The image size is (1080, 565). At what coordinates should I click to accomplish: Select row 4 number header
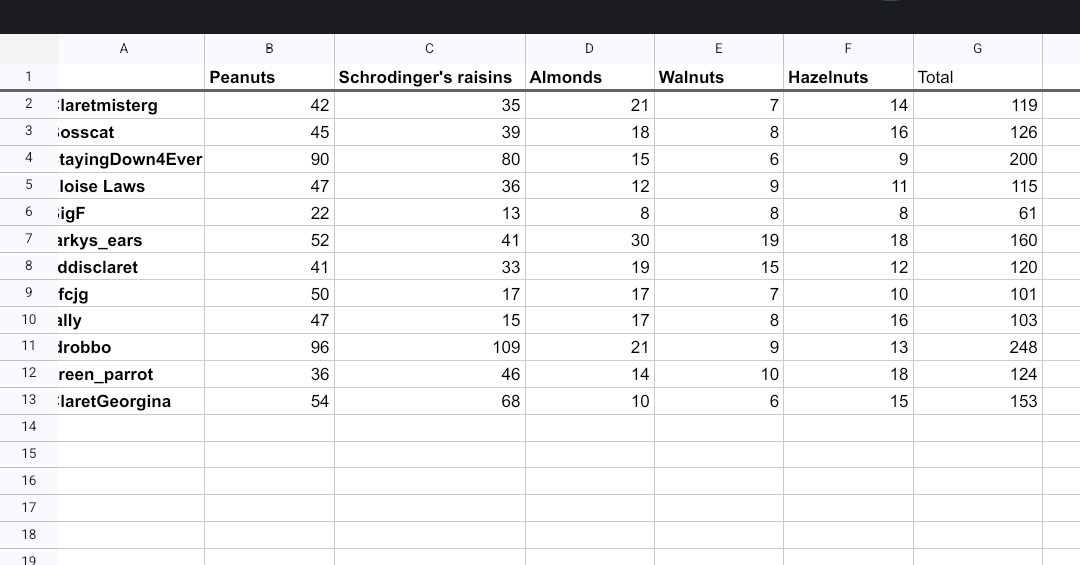pos(29,158)
